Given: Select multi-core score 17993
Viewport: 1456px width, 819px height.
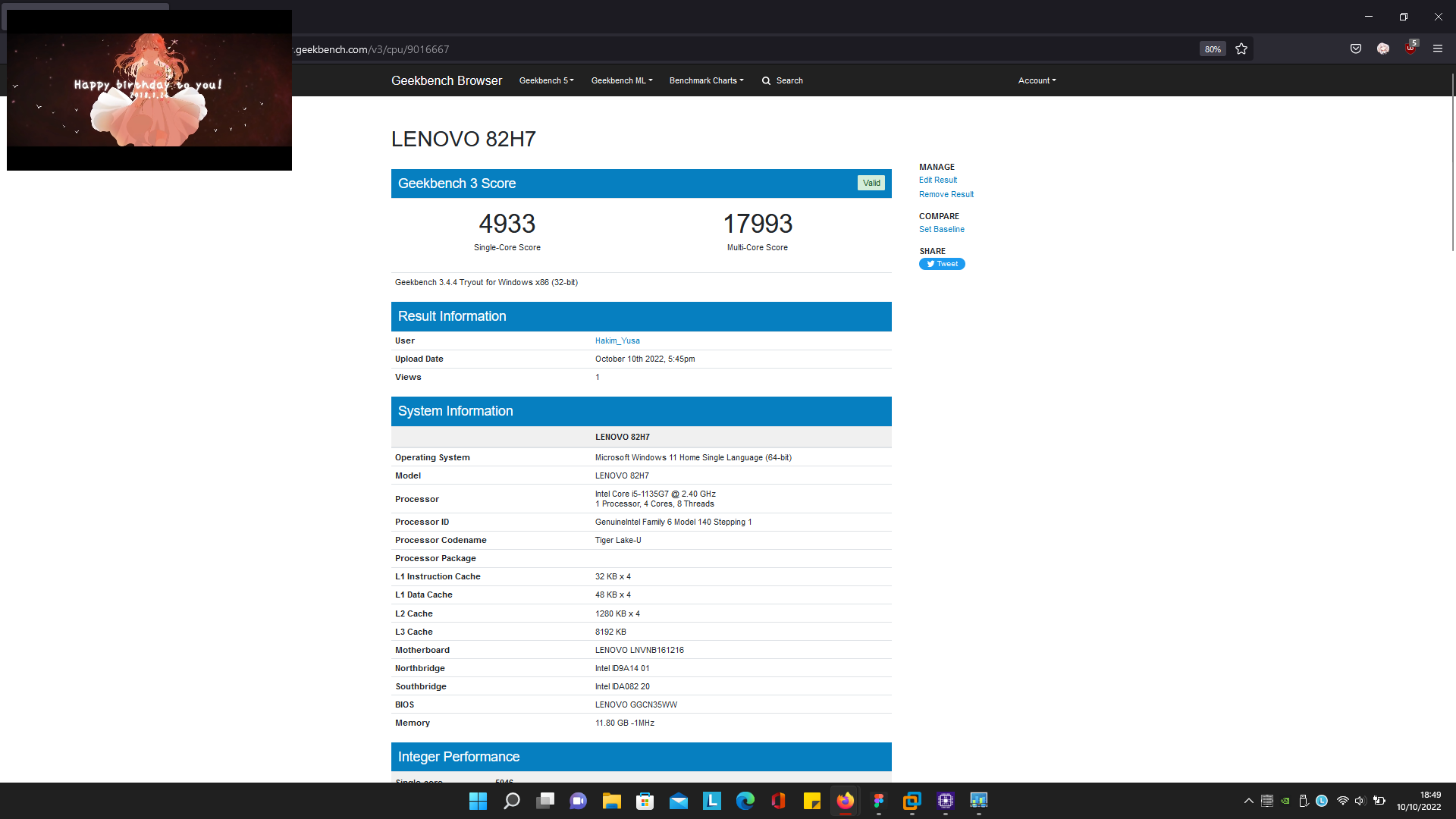Looking at the screenshot, I should tap(758, 224).
